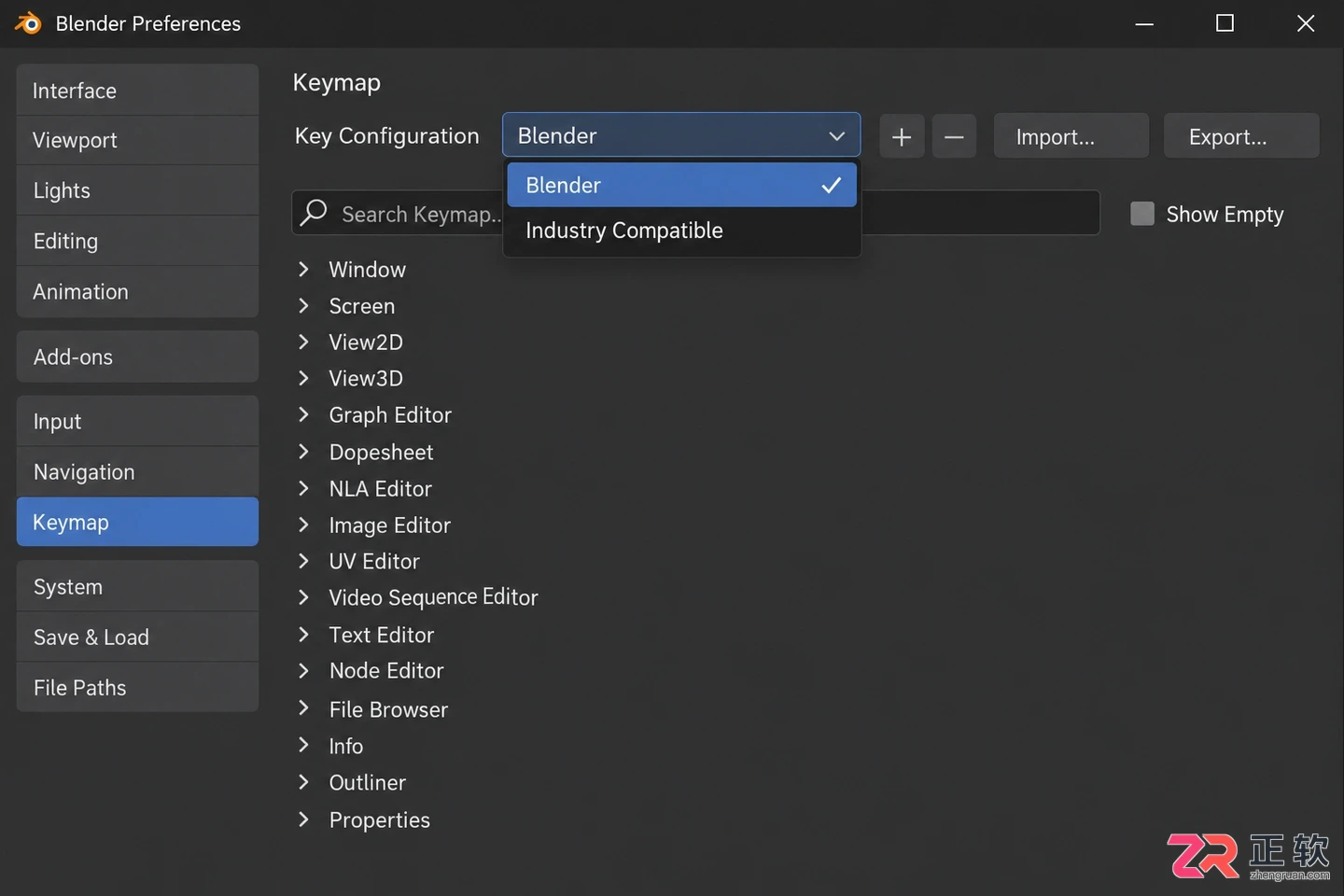Viewport: 1344px width, 896px height.
Task: Click the plus icon to add a key configuration preset
Action: pyautogui.click(x=902, y=137)
